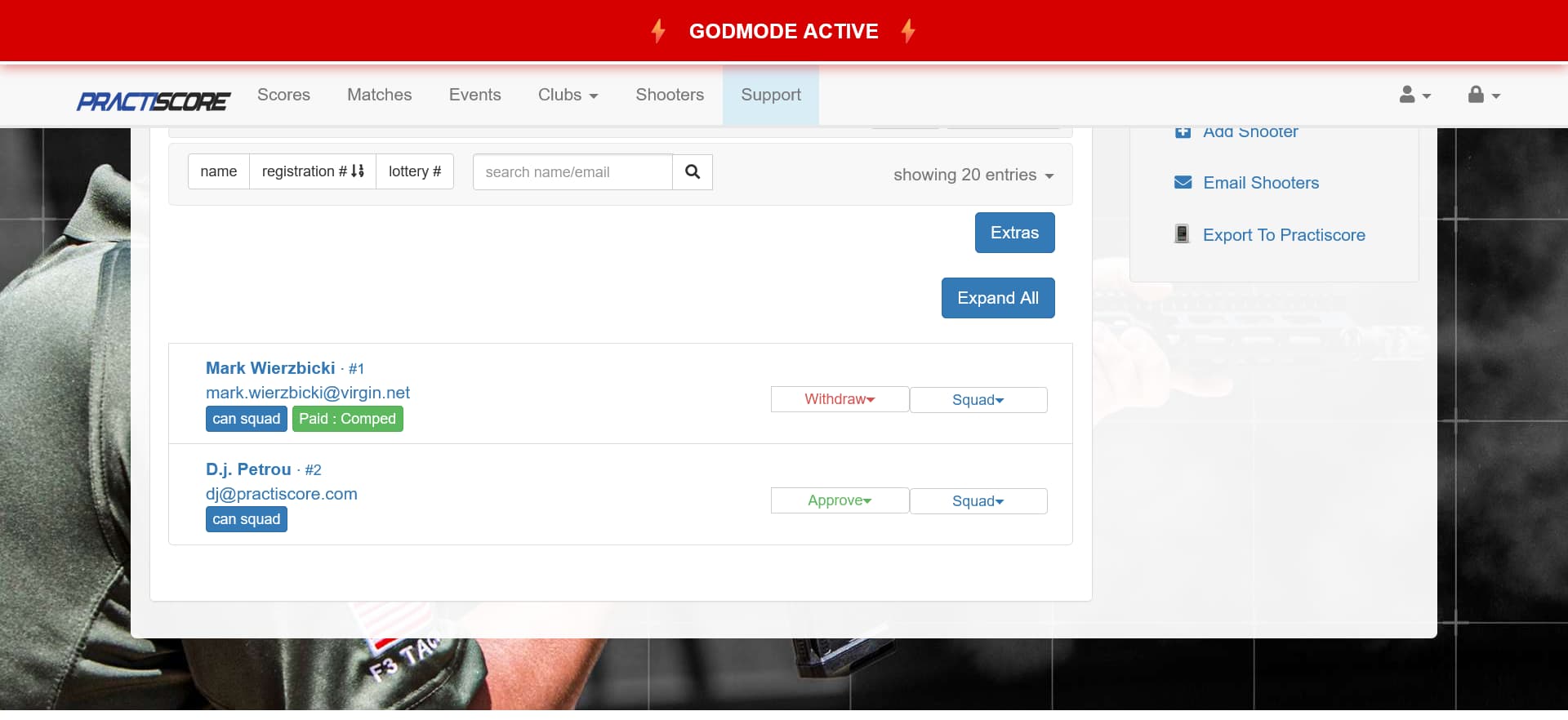
Task: Click the Add Shooter plus icon
Action: [x=1183, y=132]
